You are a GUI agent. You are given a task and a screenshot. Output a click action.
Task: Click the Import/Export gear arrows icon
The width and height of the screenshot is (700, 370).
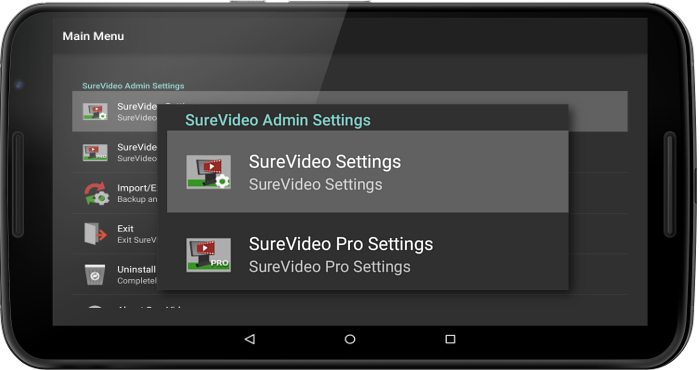point(97,193)
